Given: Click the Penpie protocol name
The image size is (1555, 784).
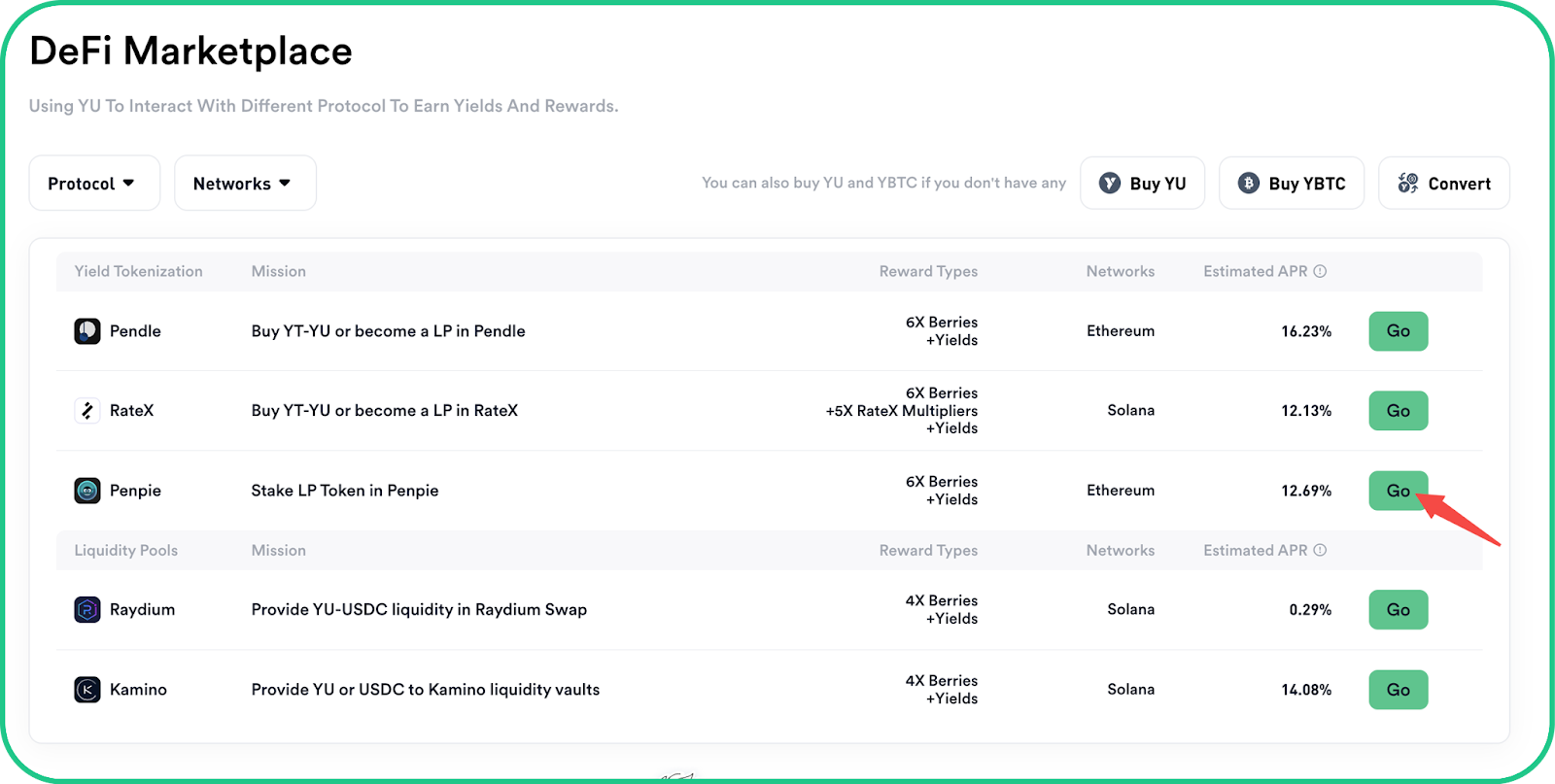Looking at the screenshot, I should pyautogui.click(x=135, y=491).
